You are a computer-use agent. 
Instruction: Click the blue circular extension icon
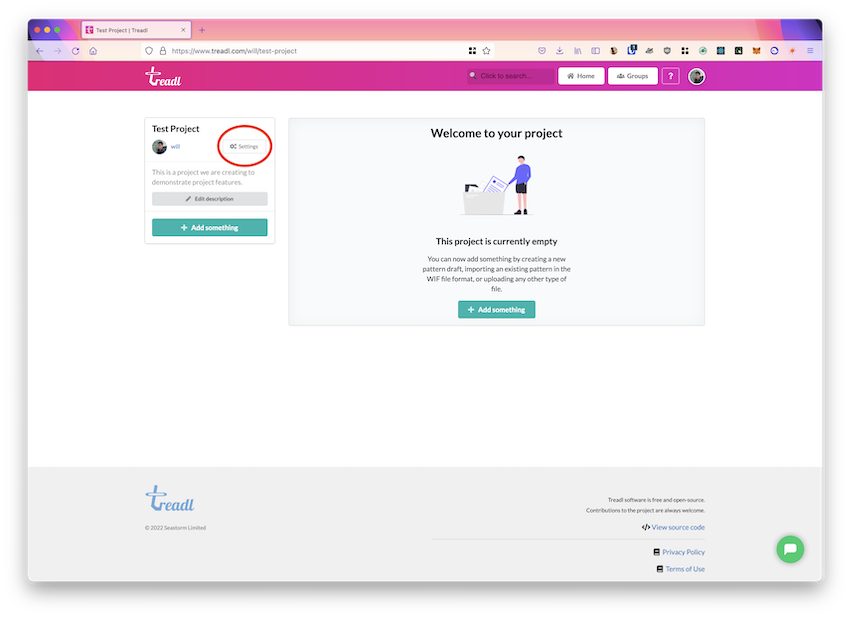click(774, 51)
